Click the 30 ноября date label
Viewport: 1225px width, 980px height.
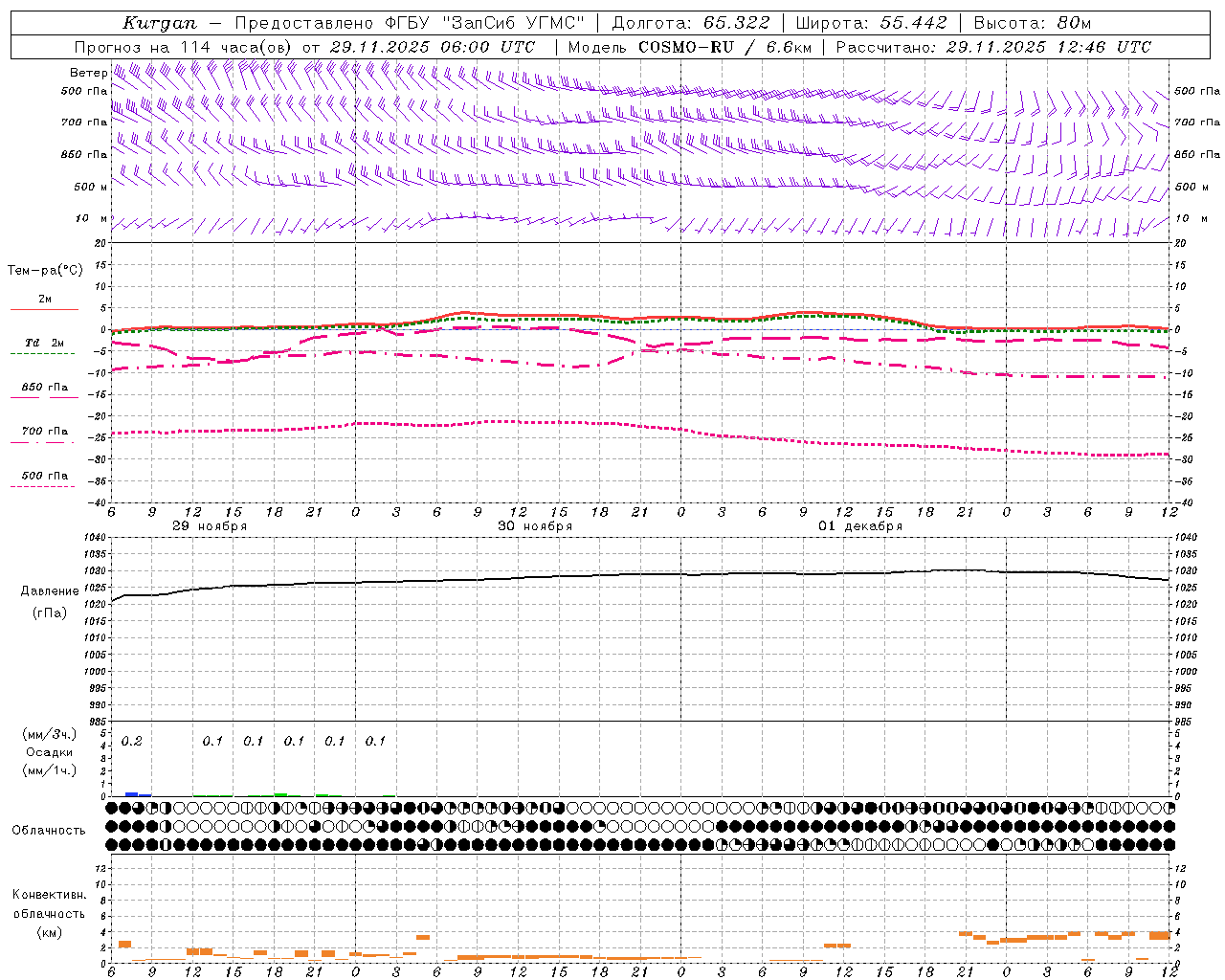535,526
